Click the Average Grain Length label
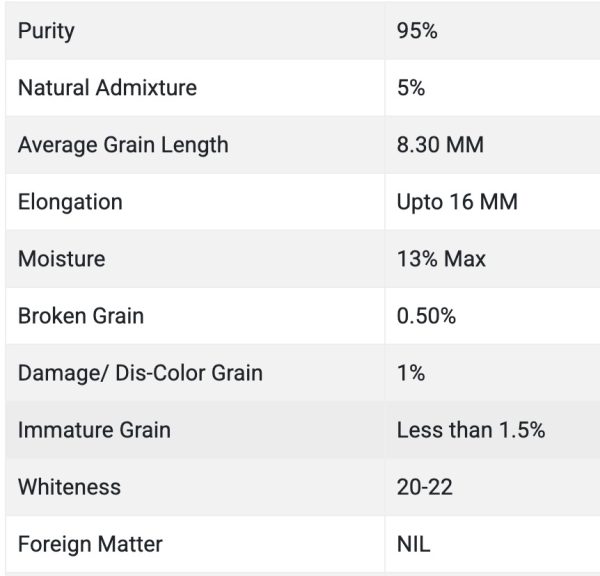 tap(123, 145)
